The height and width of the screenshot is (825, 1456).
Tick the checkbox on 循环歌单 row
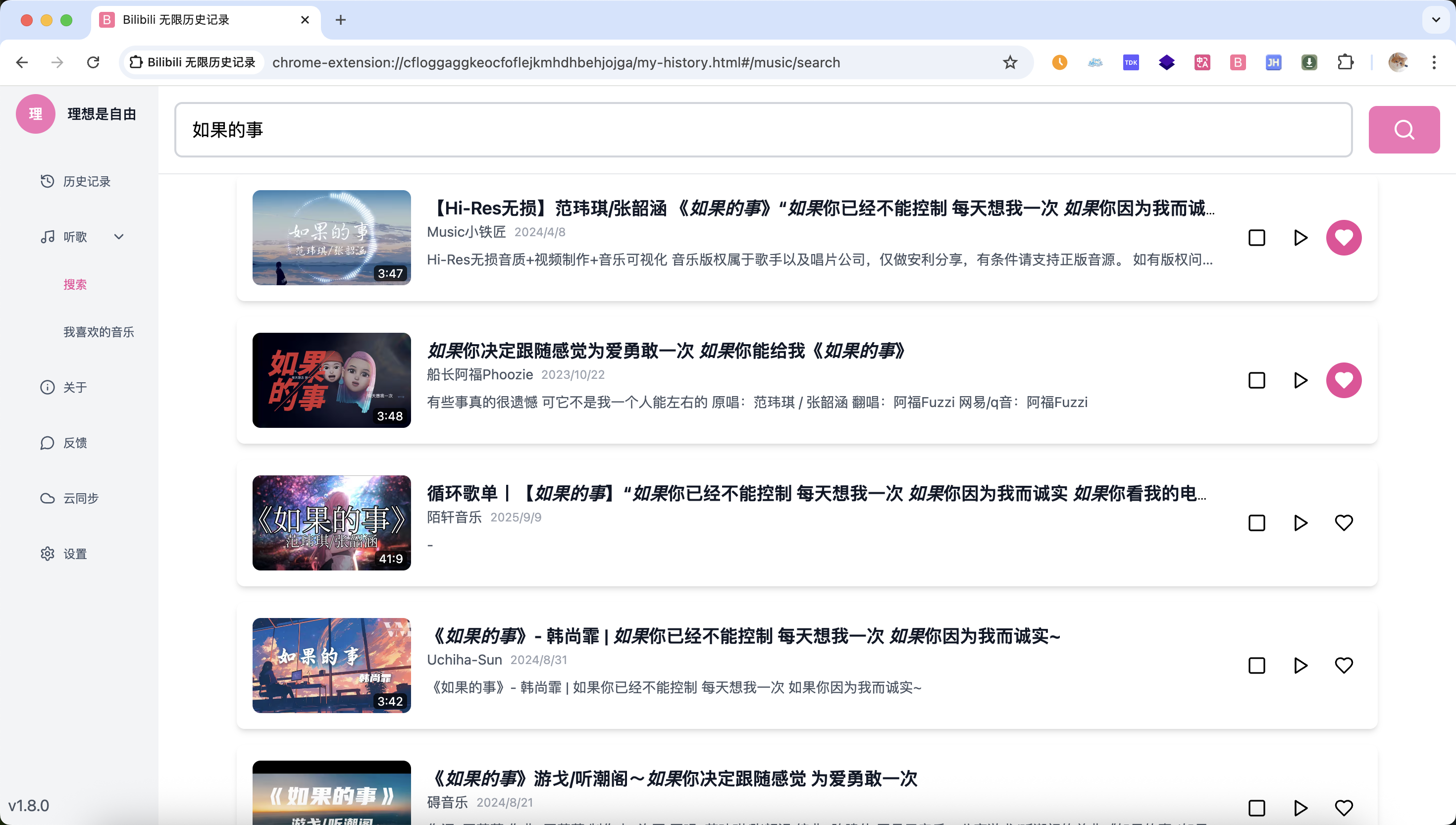click(1256, 523)
